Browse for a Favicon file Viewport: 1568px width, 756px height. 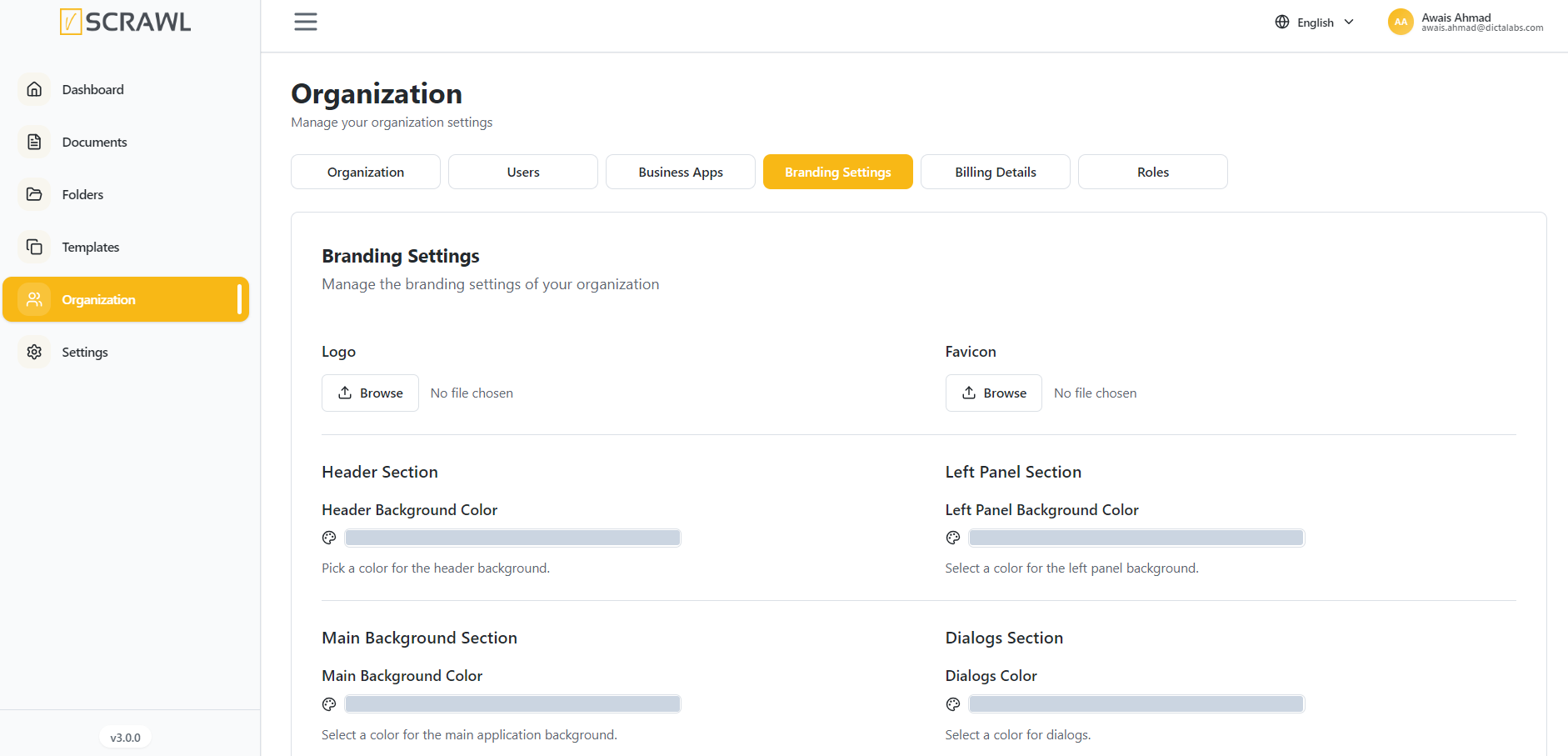click(x=994, y=393)
